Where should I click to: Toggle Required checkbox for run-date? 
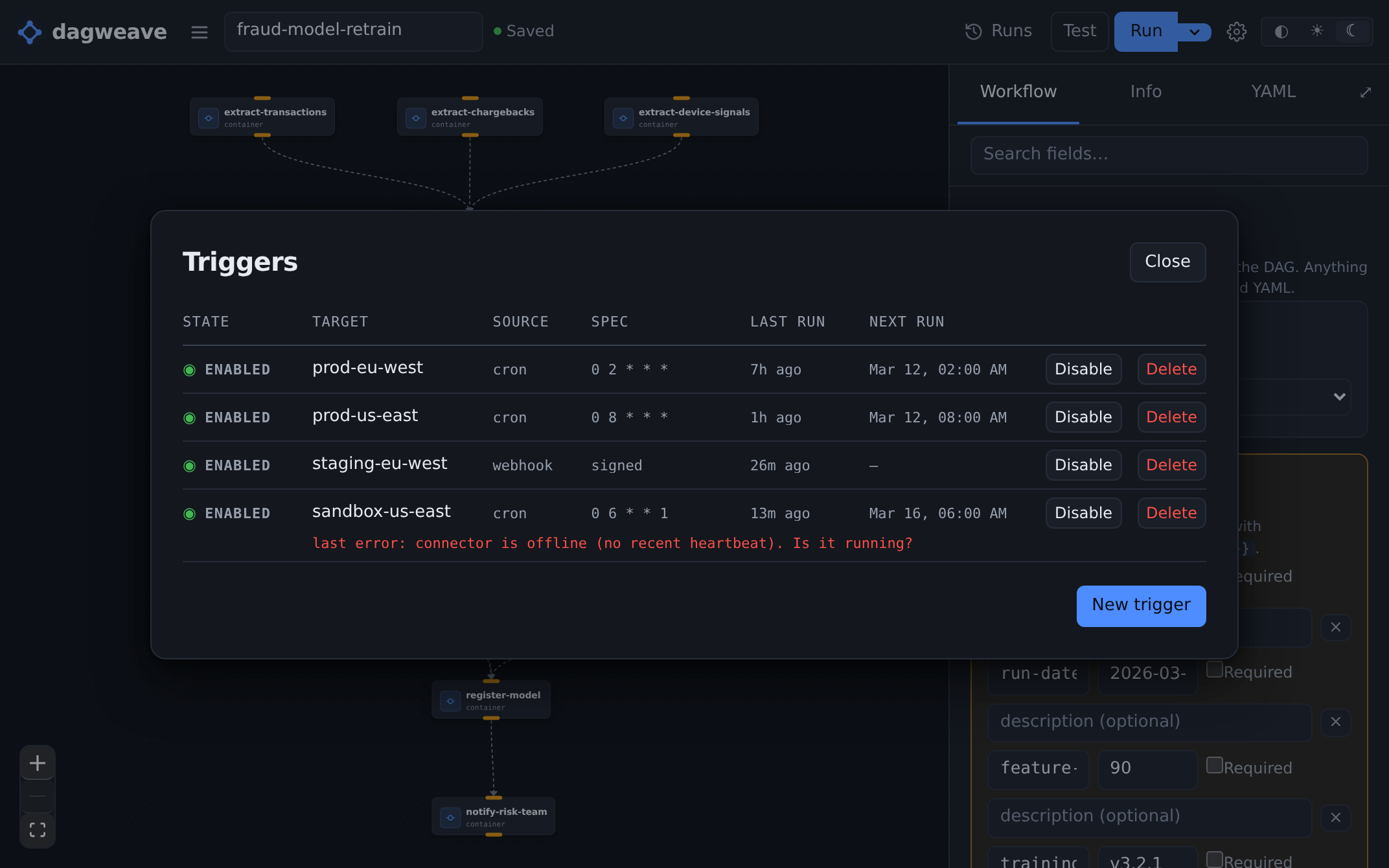(1215, 669)
